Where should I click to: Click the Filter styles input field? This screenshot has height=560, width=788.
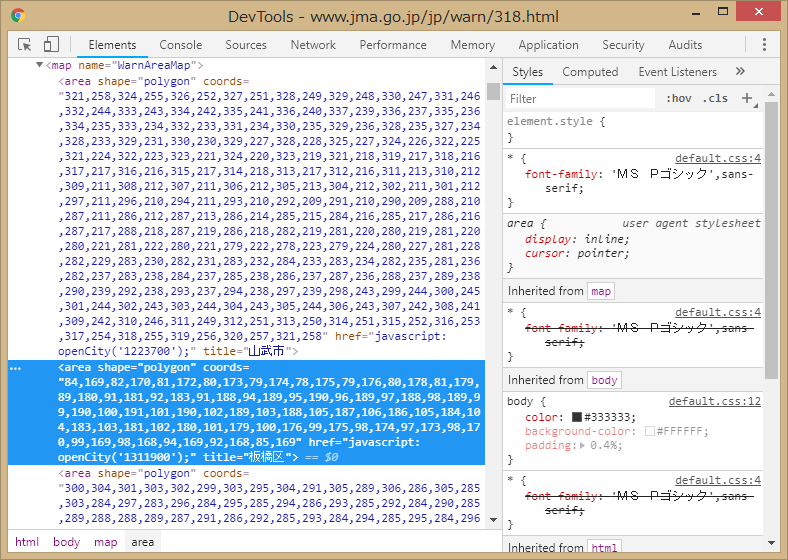580,98
